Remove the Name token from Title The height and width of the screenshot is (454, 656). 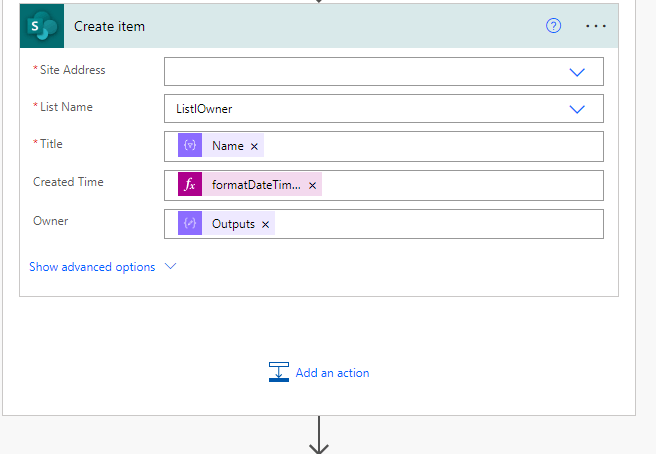click(254, 146)
